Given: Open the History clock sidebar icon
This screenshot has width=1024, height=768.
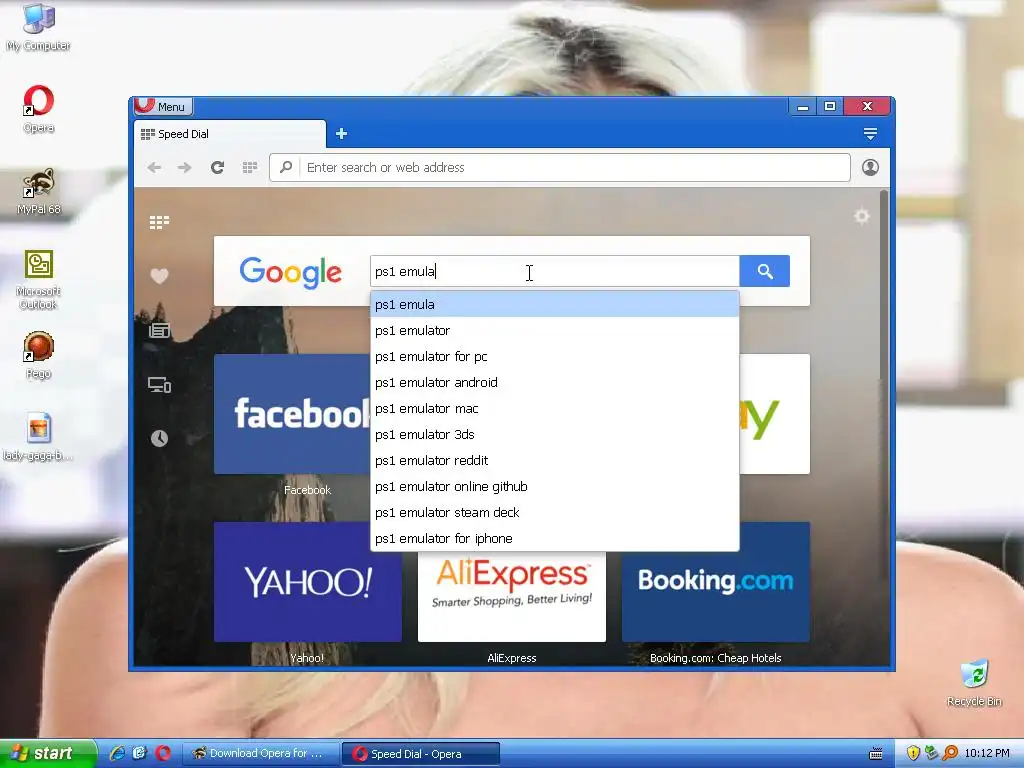Looking at the screenshot, I should [159, 438].
